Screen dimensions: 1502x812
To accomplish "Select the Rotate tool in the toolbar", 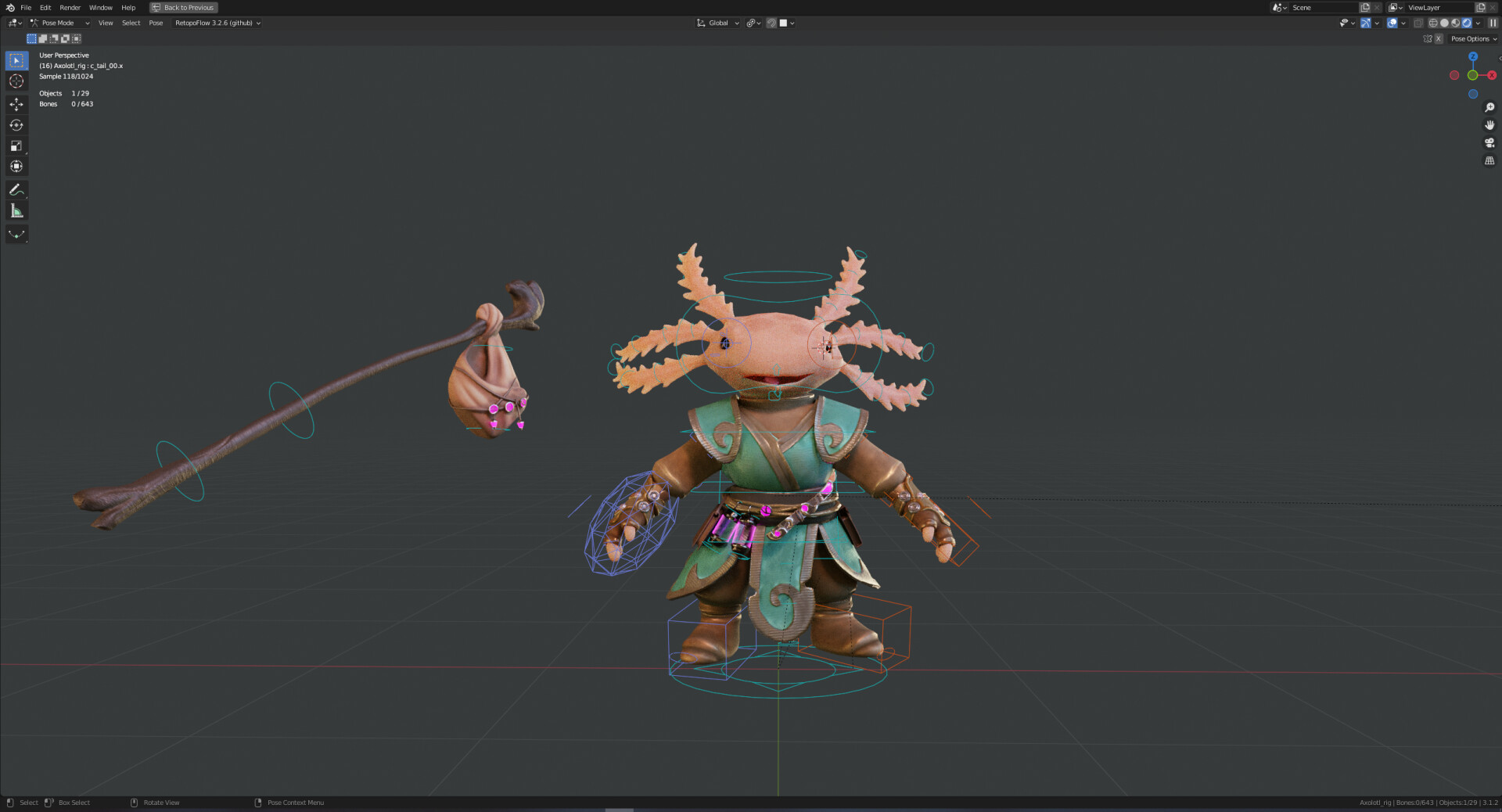I will click(x=16, y=124).
